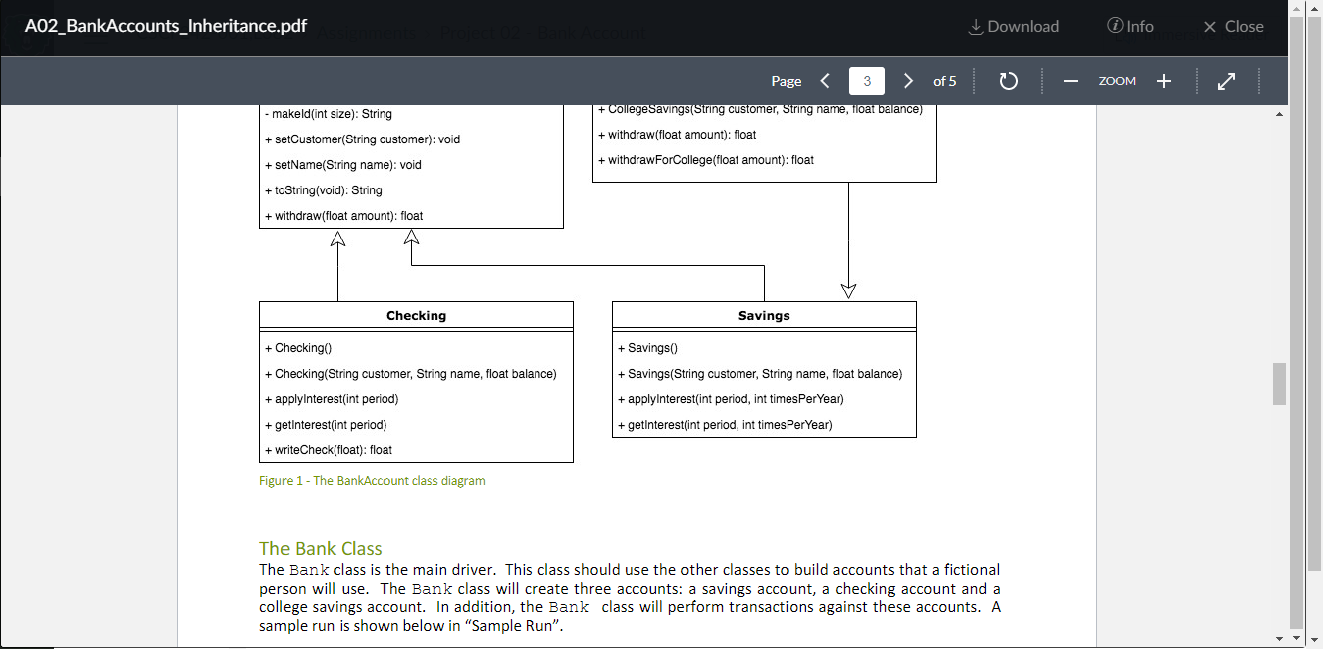The height and width of the screenshot is (649, 1323).
Task: Close the PDF preview
Action: pos(1234,27)
